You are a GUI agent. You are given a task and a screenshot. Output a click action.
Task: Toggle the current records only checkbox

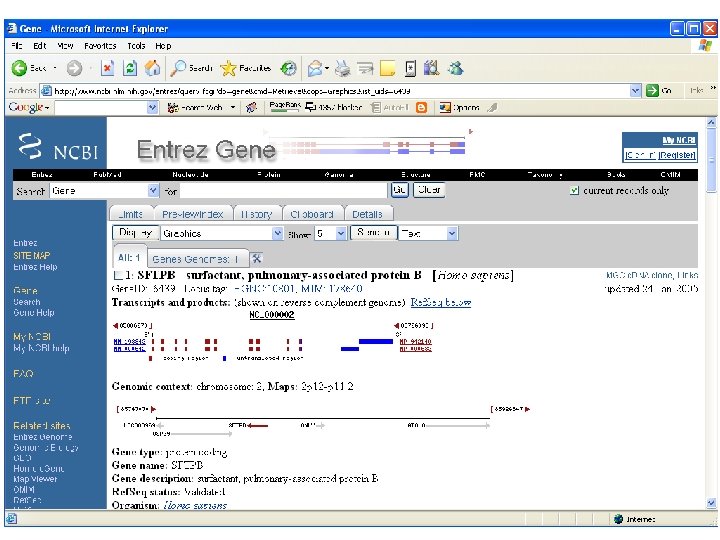pyautogui.click(x=574, y=191)
